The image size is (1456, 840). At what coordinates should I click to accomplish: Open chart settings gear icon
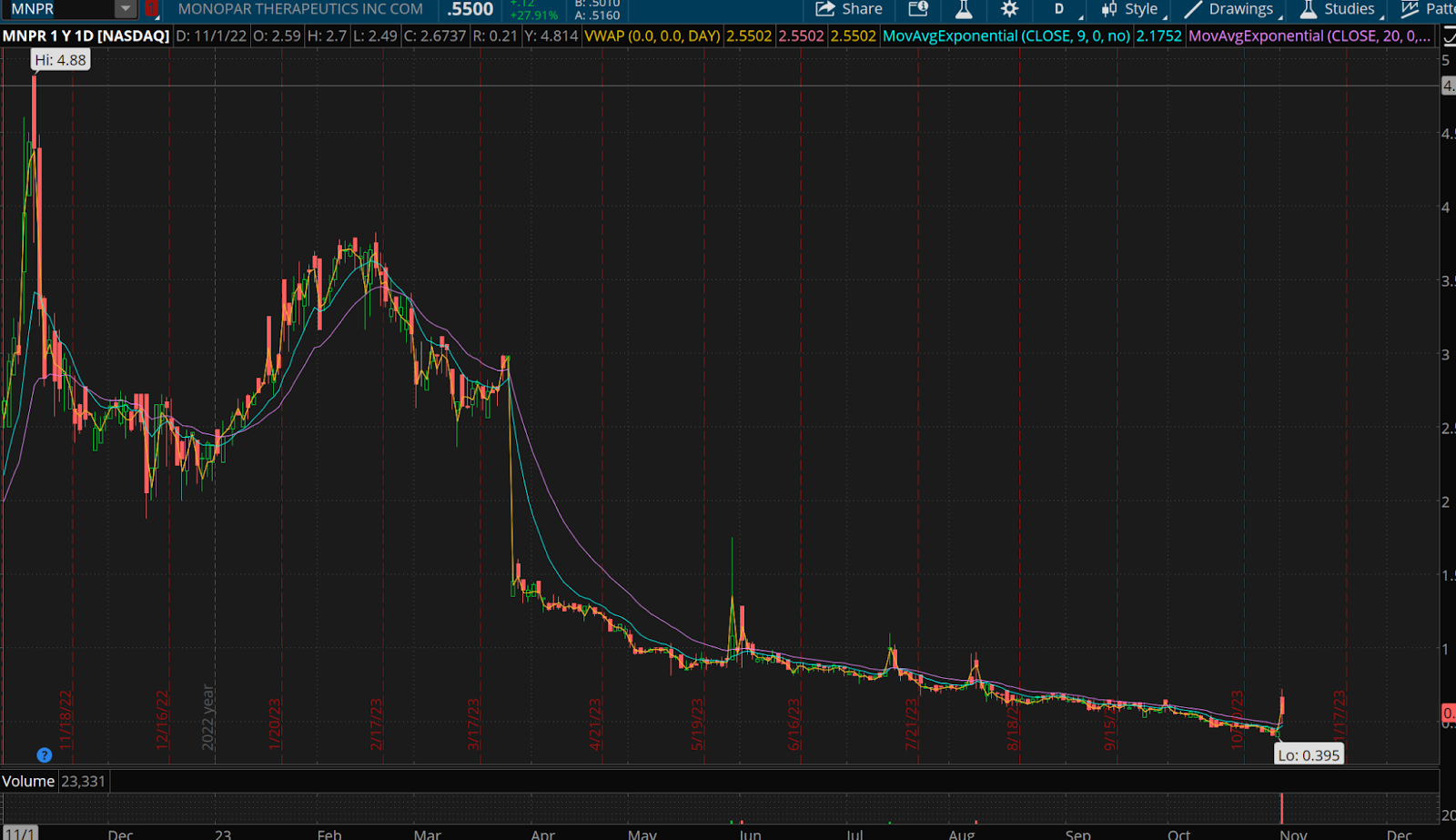pyautogui.click(x=1009, y=9)
